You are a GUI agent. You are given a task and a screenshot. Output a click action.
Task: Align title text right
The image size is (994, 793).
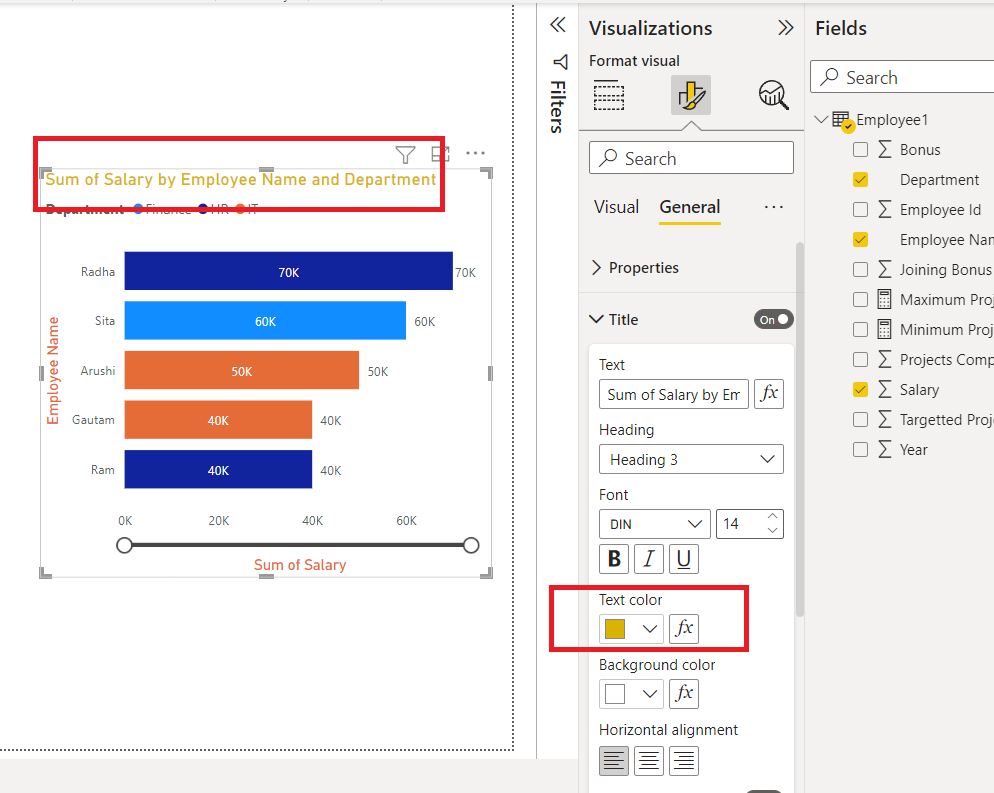(x=683, y=761)
